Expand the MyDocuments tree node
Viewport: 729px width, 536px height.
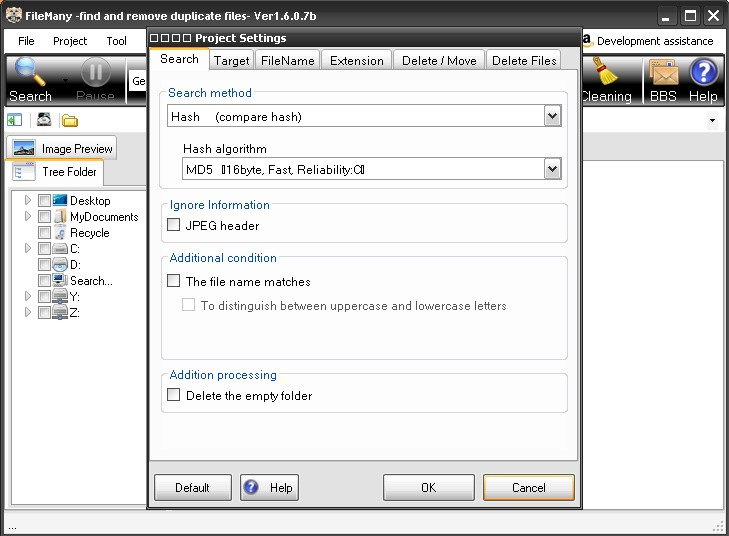pos(27,216)
